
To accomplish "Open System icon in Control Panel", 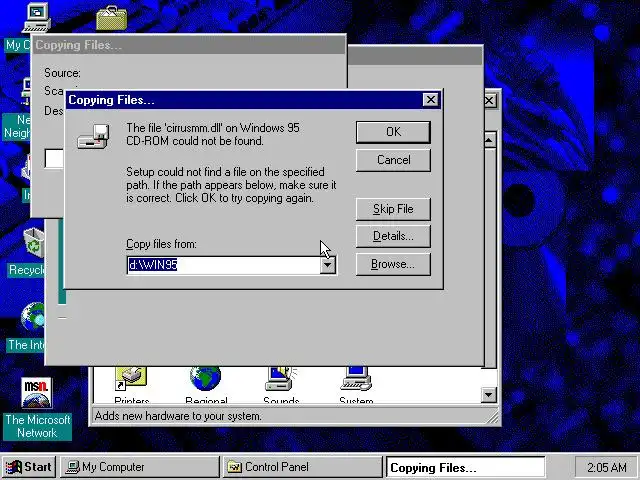I will (356, 384).
